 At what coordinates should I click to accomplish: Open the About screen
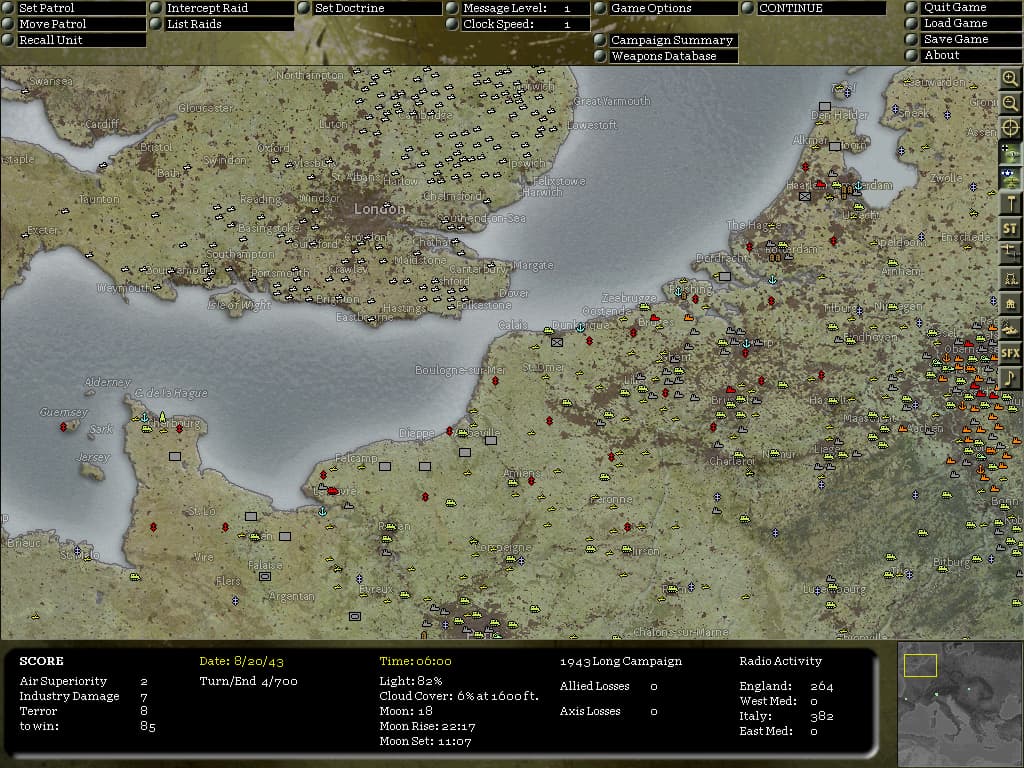[972, 56]
